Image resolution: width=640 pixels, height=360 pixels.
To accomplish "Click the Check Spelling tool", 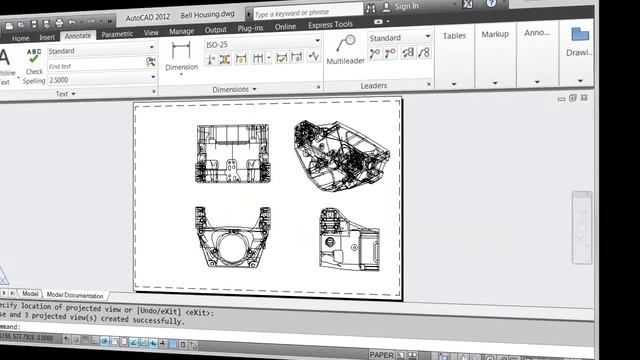I will (x=34, y=66).
